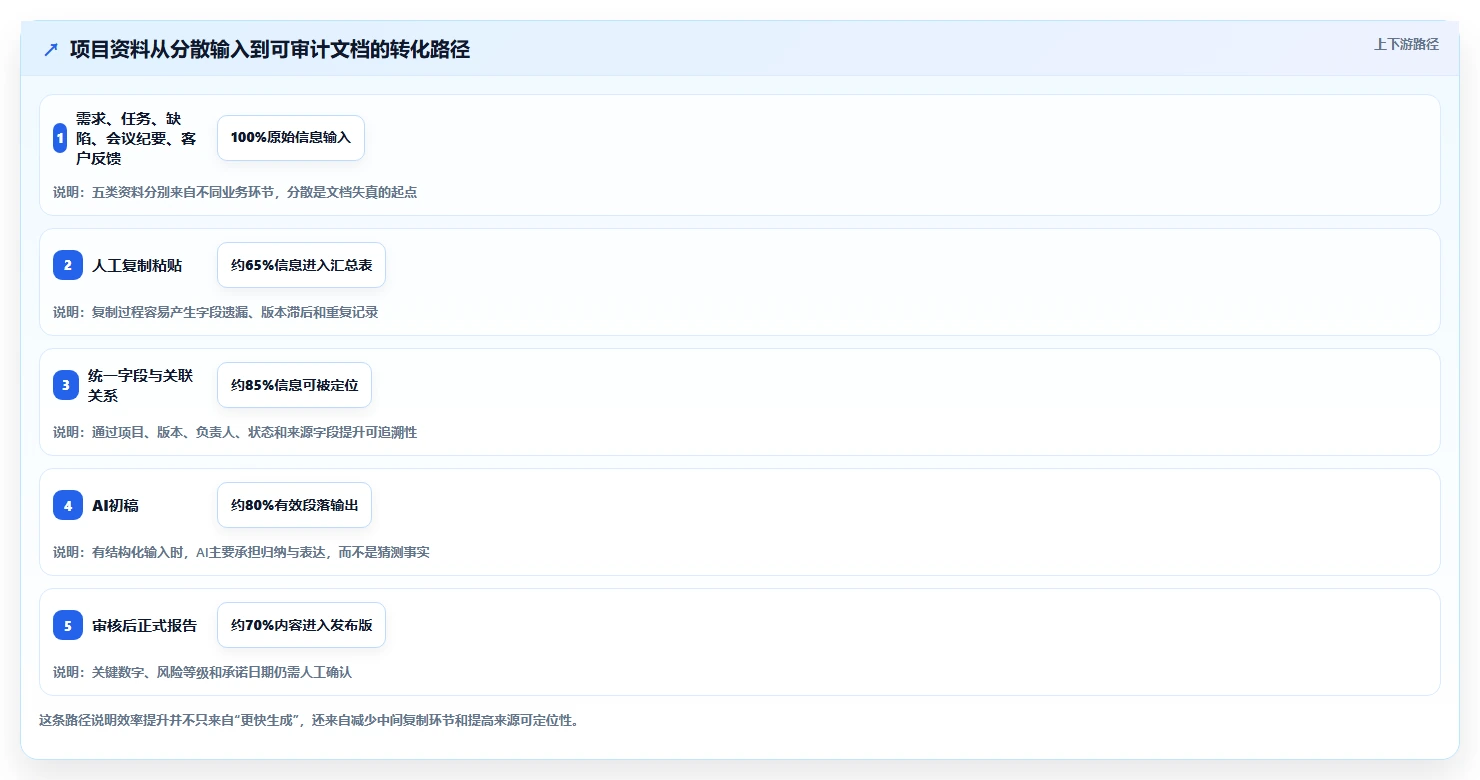This screenshot has height=780, width=1480.
Task: Click the 约70%内容进入发布版 chip
Action: (x=301, y=625)
